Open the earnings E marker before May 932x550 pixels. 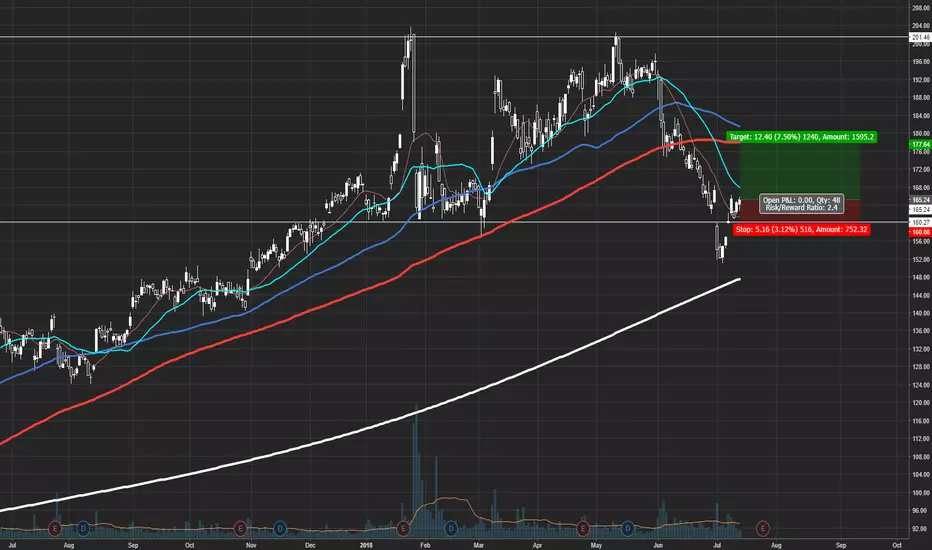pos(582,528)
